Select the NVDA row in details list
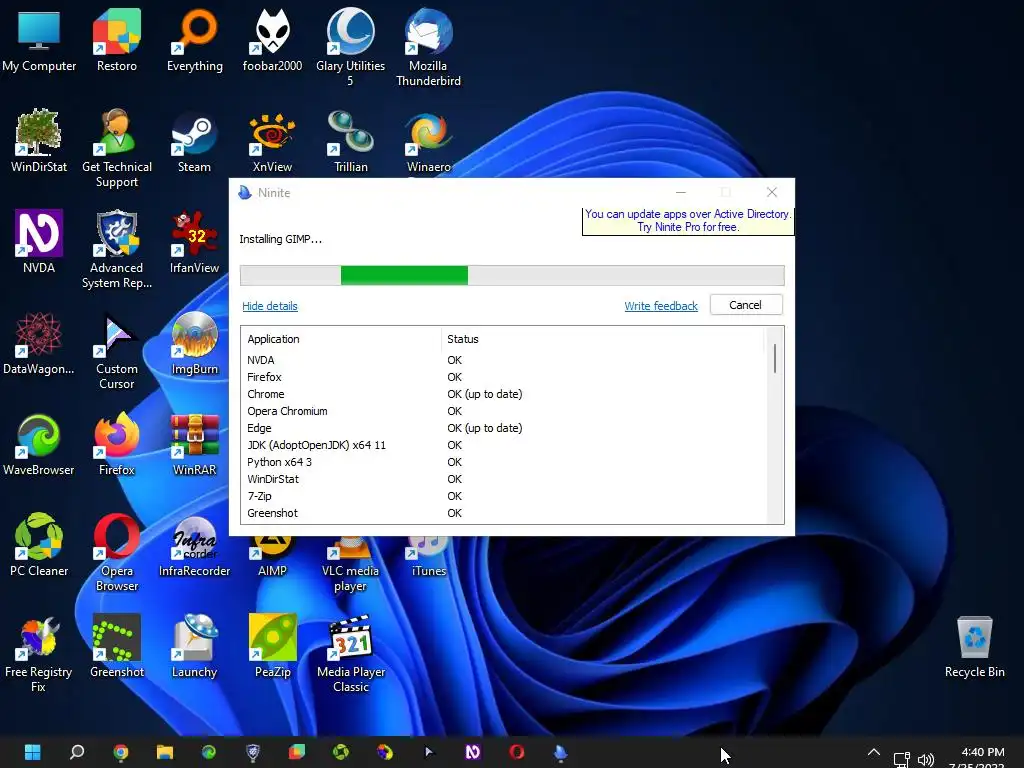This screenshot has height=768, width=1024. (503, 360)
